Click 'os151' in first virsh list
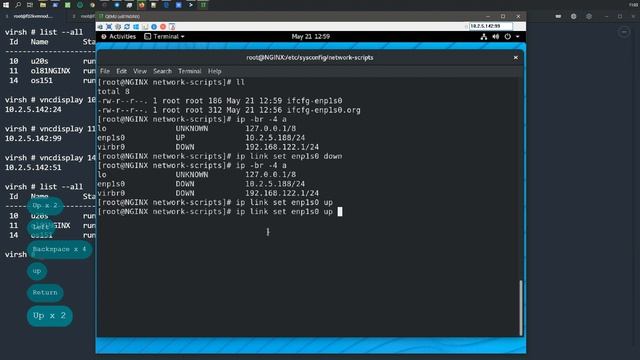The height and width of the screenshot is (360, 640). click(x=42, y=81)
